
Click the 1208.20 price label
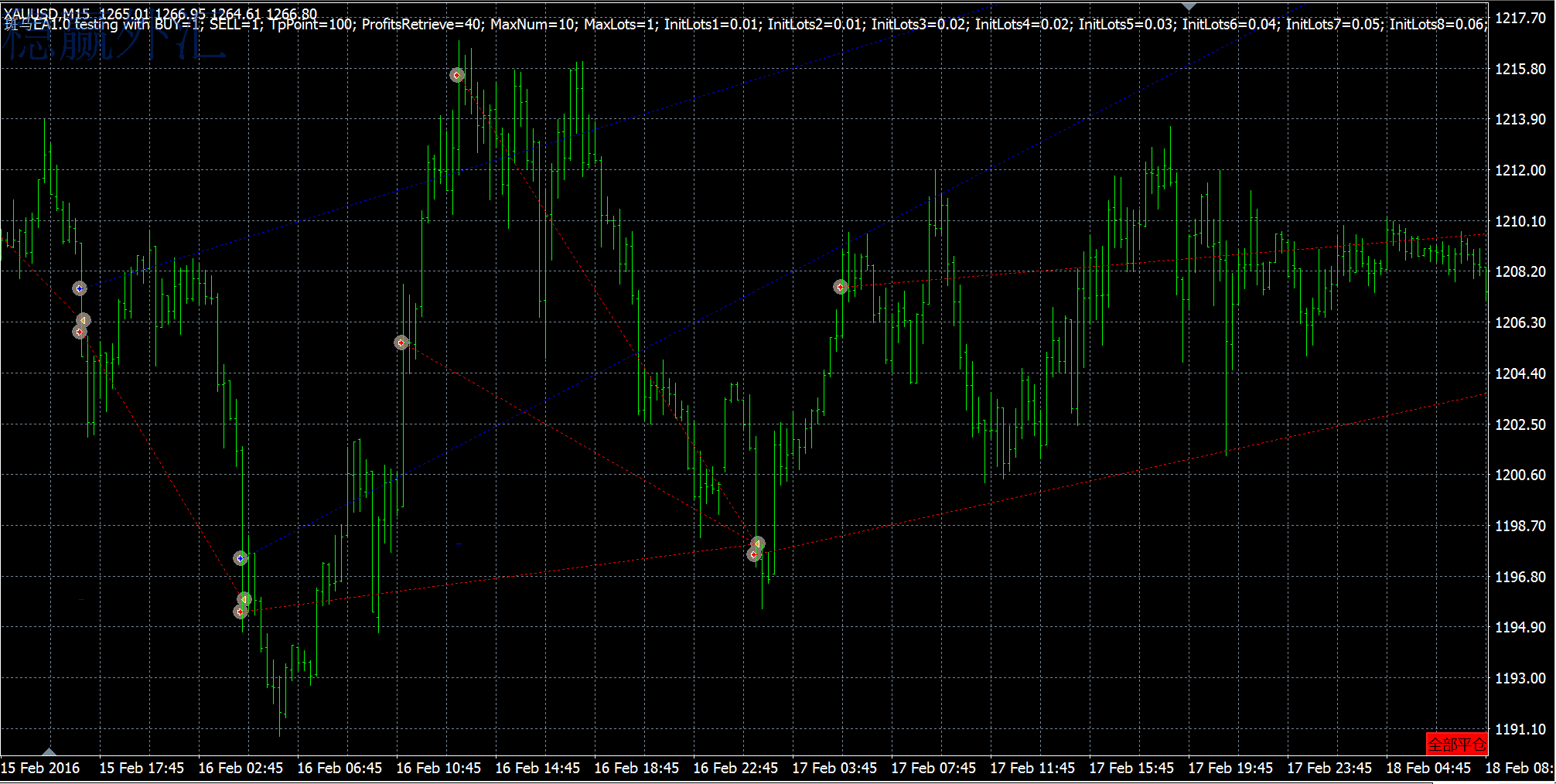tap(1520, 271)
